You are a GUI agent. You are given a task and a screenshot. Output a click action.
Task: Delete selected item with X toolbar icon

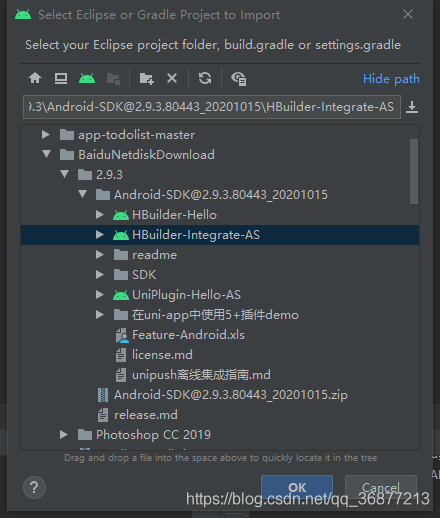[172, 78]
